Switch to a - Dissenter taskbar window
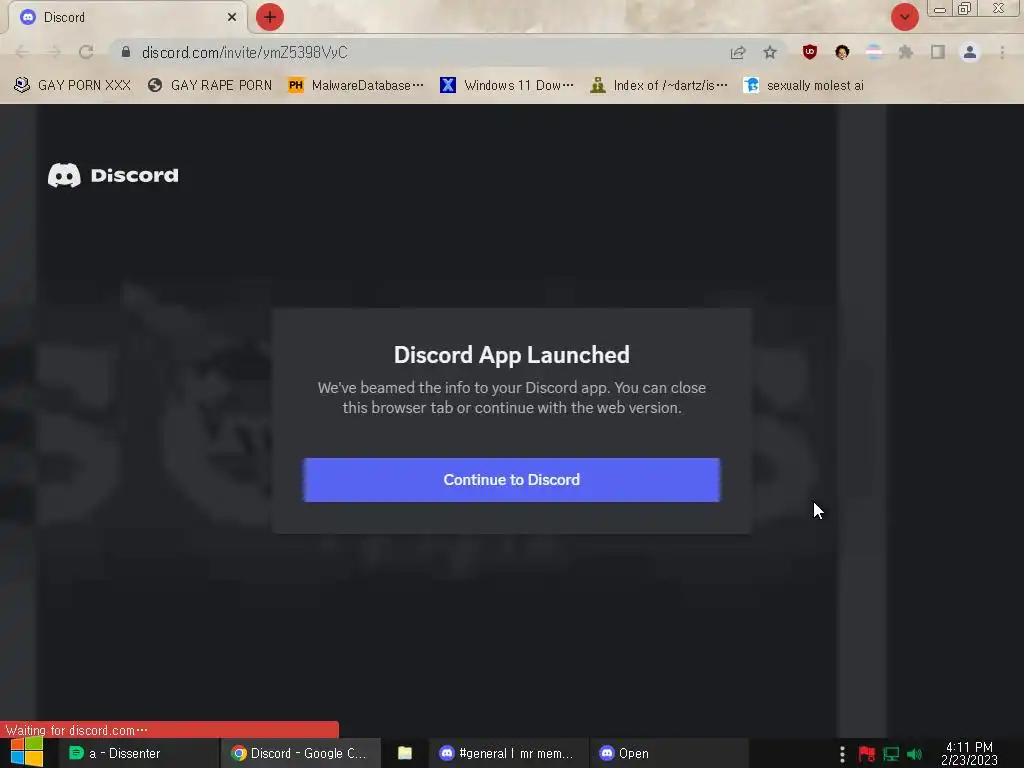Viewport: 1024px width, 768px height. click(x=138, y=754)
